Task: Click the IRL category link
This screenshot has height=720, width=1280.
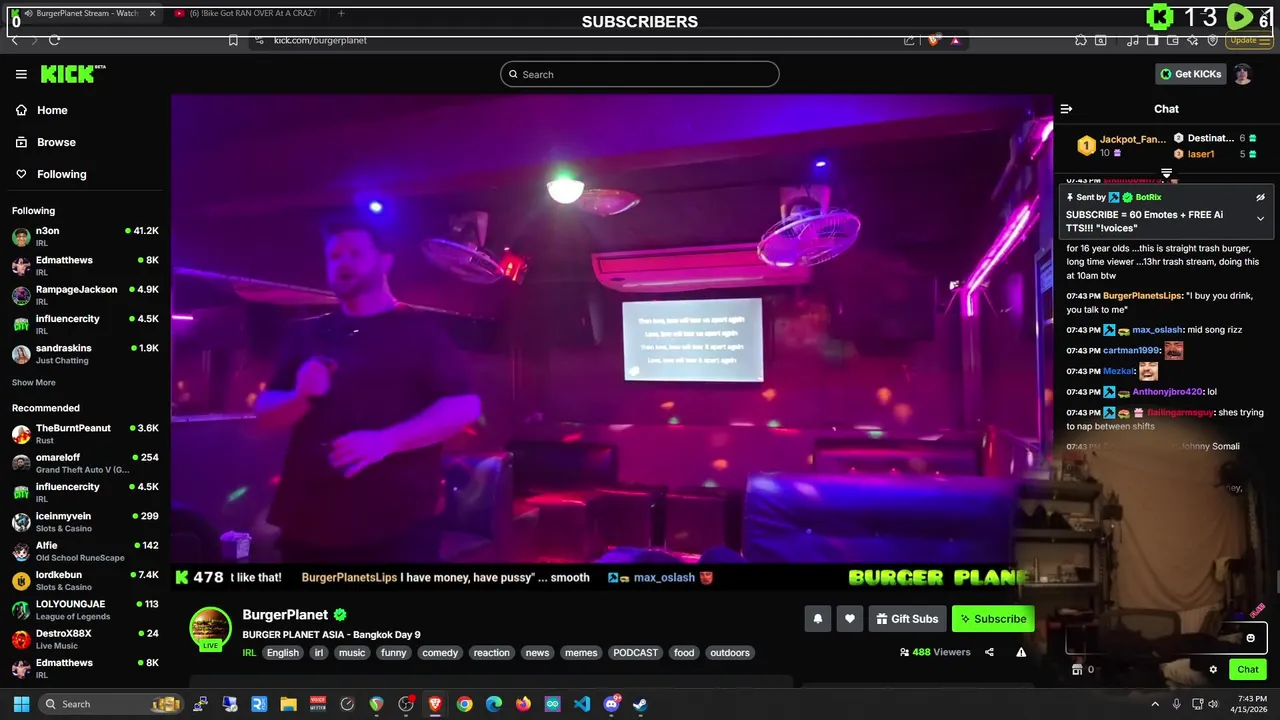Action: tap(249, 653)
